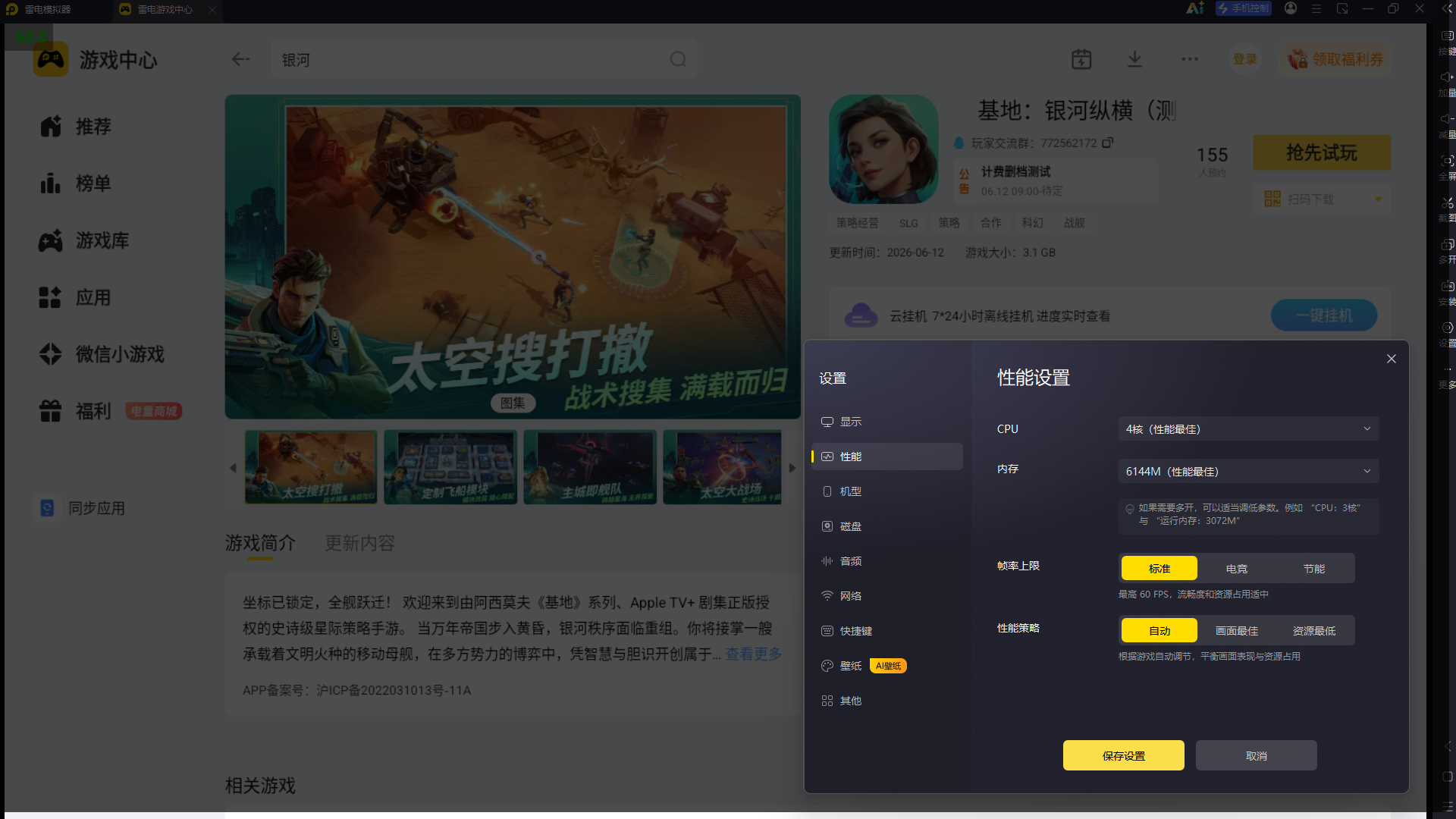Screen dimensions: 1456x819
Task: Select 自动 performance strategy
Action: pos(1159,630)
